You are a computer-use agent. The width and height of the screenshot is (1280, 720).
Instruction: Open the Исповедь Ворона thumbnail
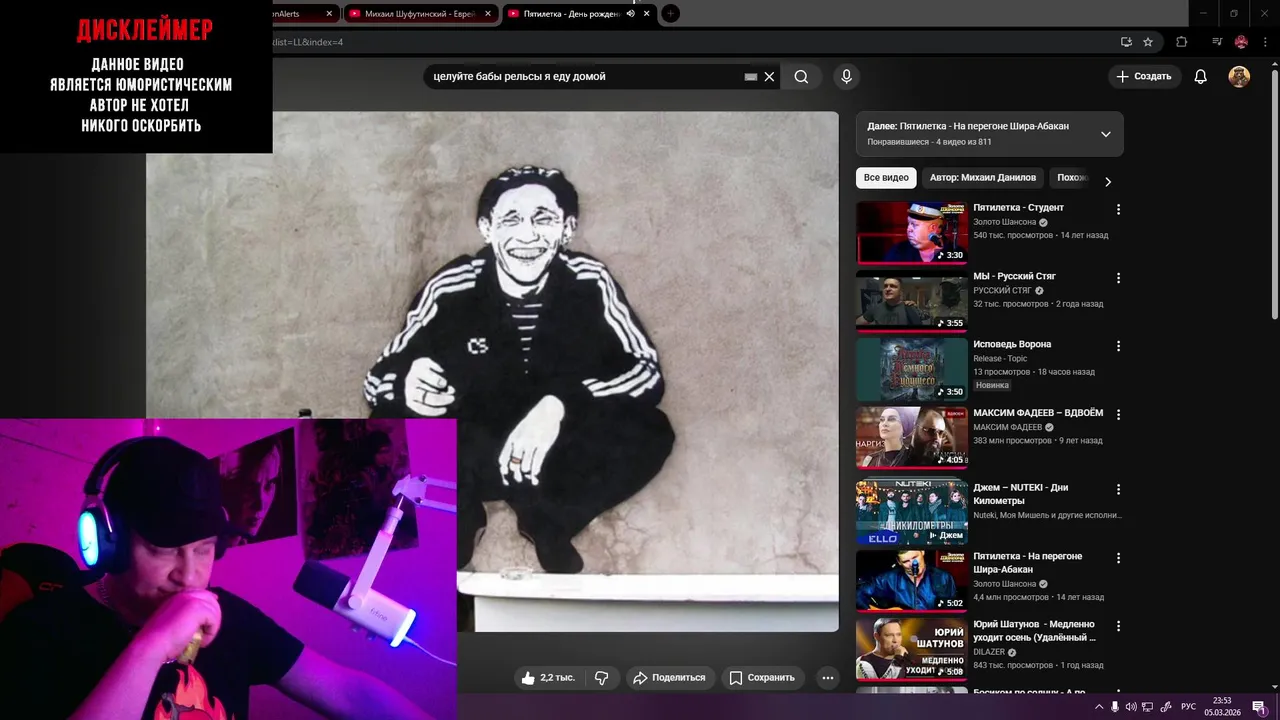(x=911, y=369)
